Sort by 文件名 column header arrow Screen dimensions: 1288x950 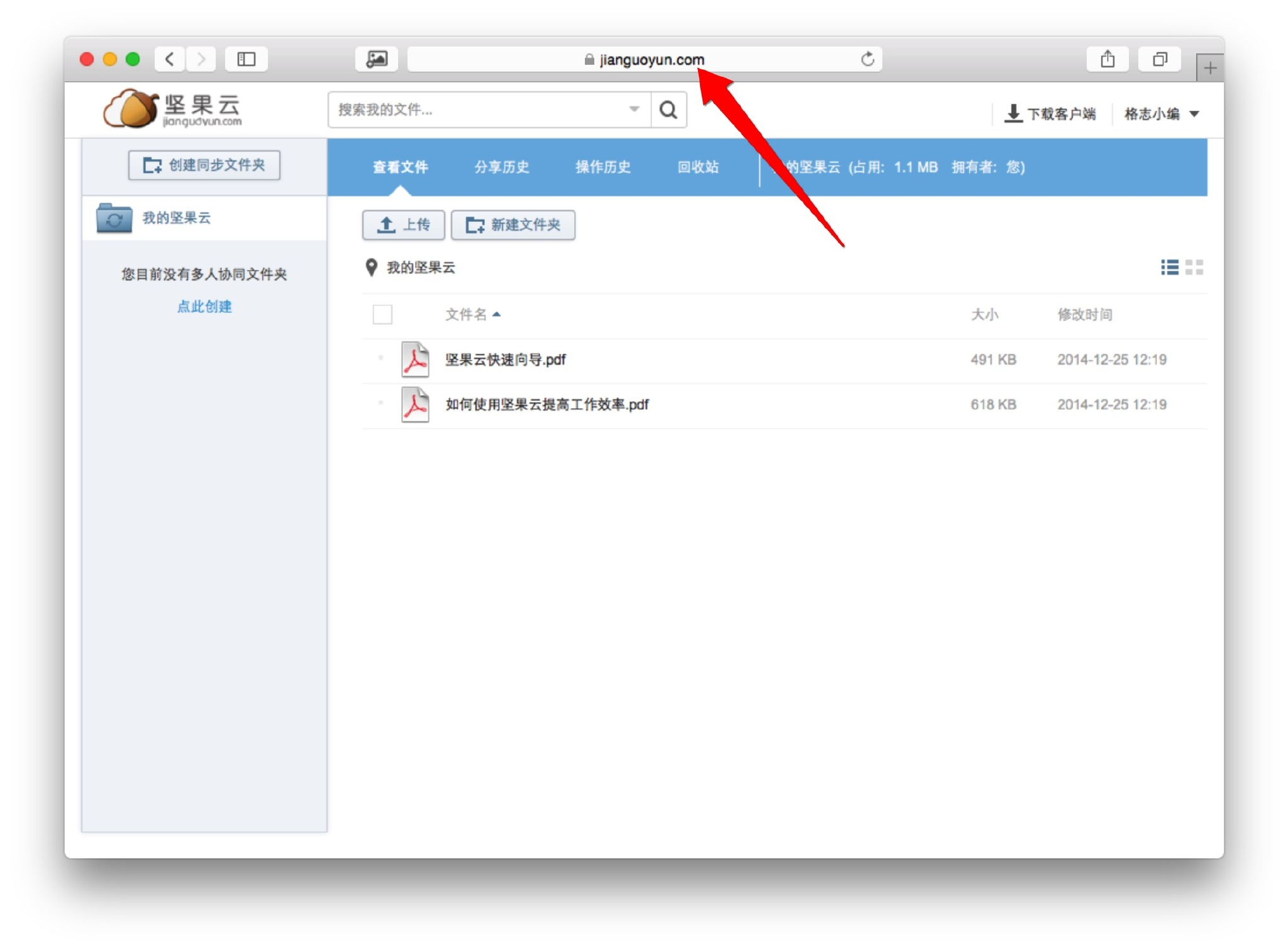point(496,314)
